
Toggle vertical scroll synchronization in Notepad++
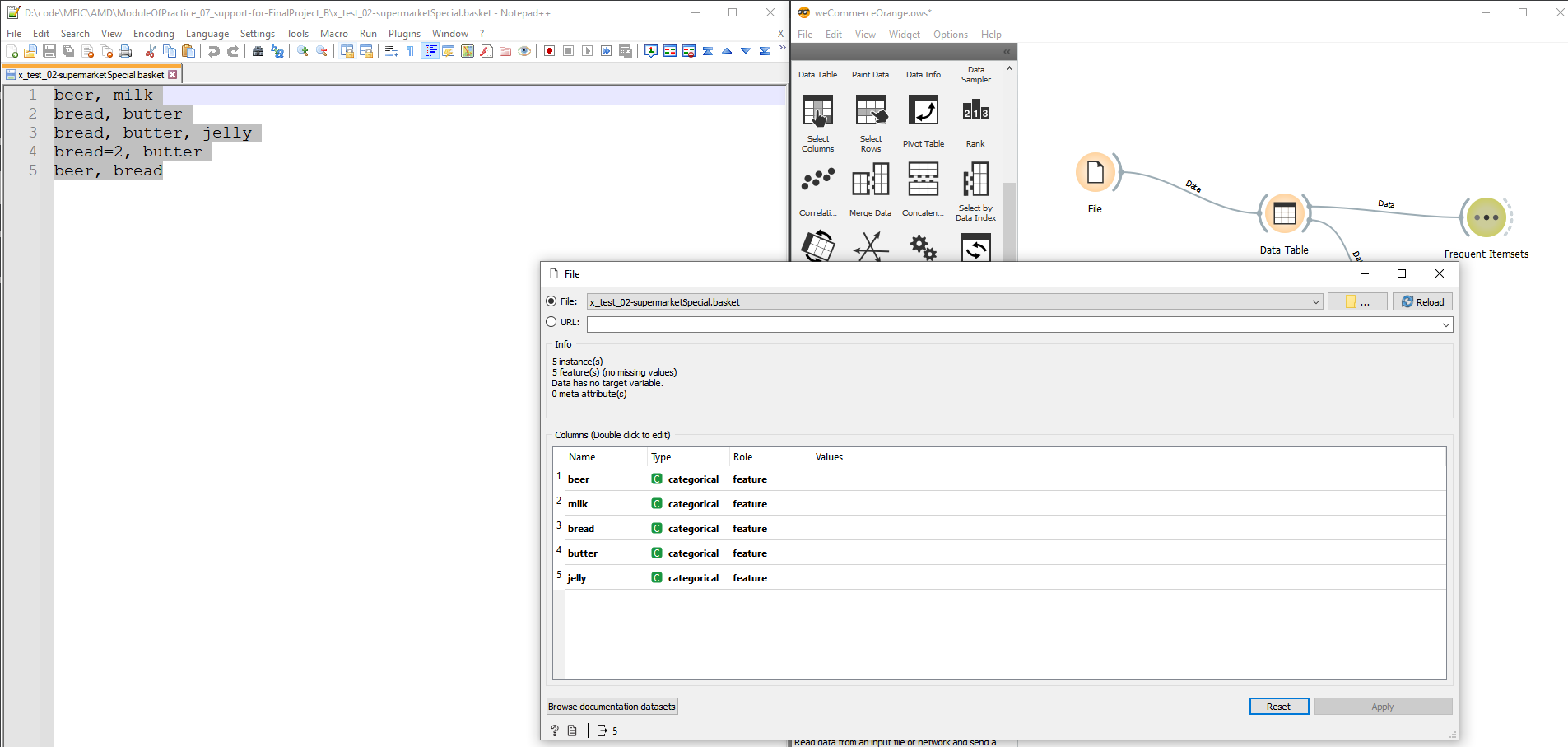[x=347, y=51]
